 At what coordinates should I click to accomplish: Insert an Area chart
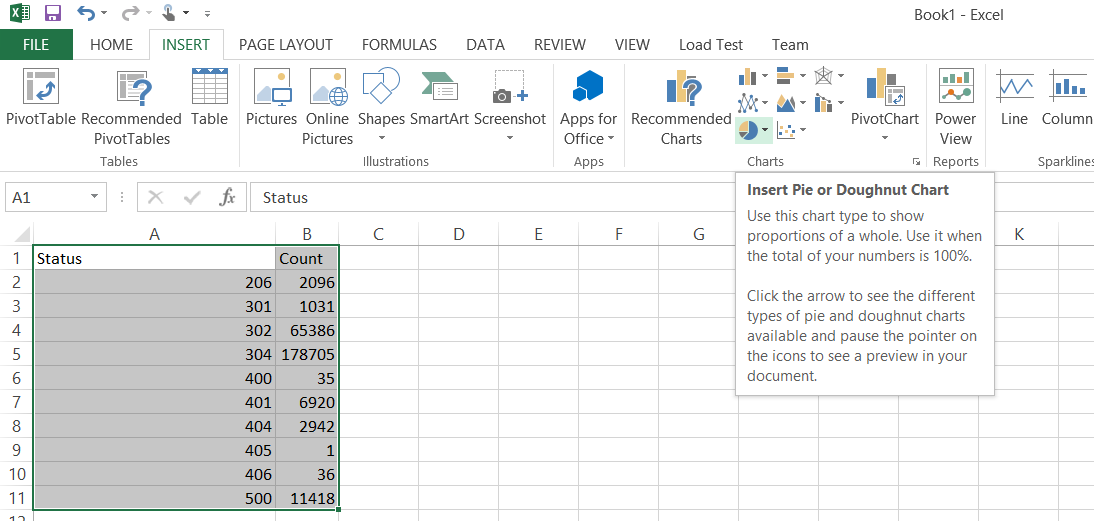(x=786, y=103)
